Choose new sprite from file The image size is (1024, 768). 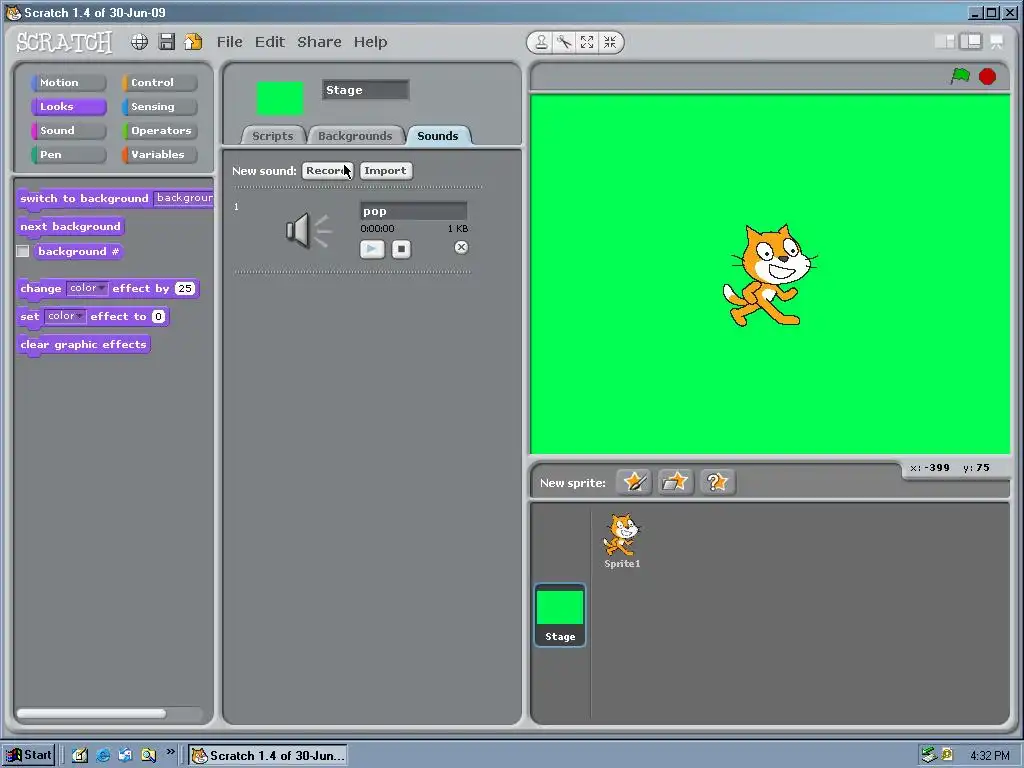[675, 483]
